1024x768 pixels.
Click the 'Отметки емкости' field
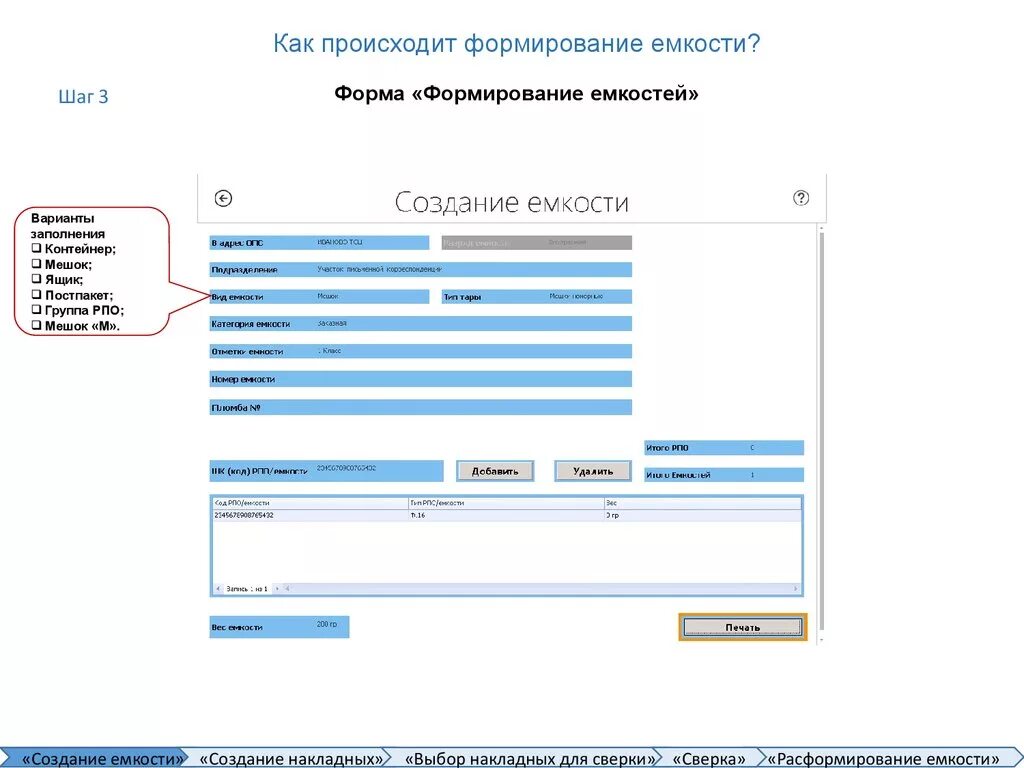[x=421, y=351]
